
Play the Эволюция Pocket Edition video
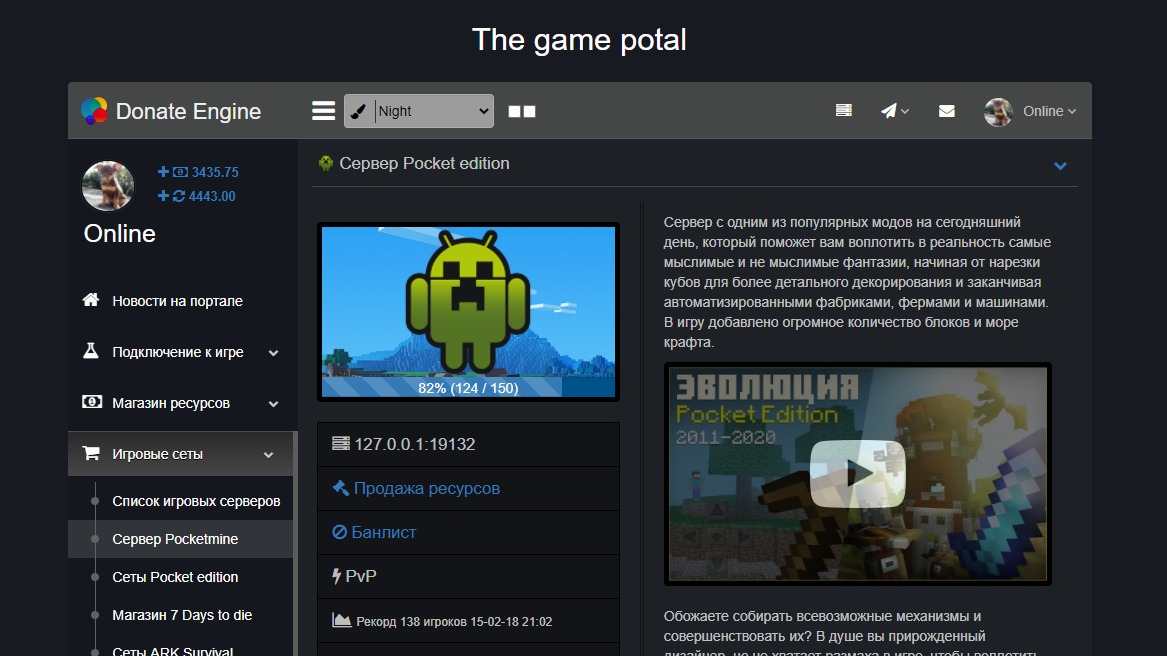(x=857, y=473)
